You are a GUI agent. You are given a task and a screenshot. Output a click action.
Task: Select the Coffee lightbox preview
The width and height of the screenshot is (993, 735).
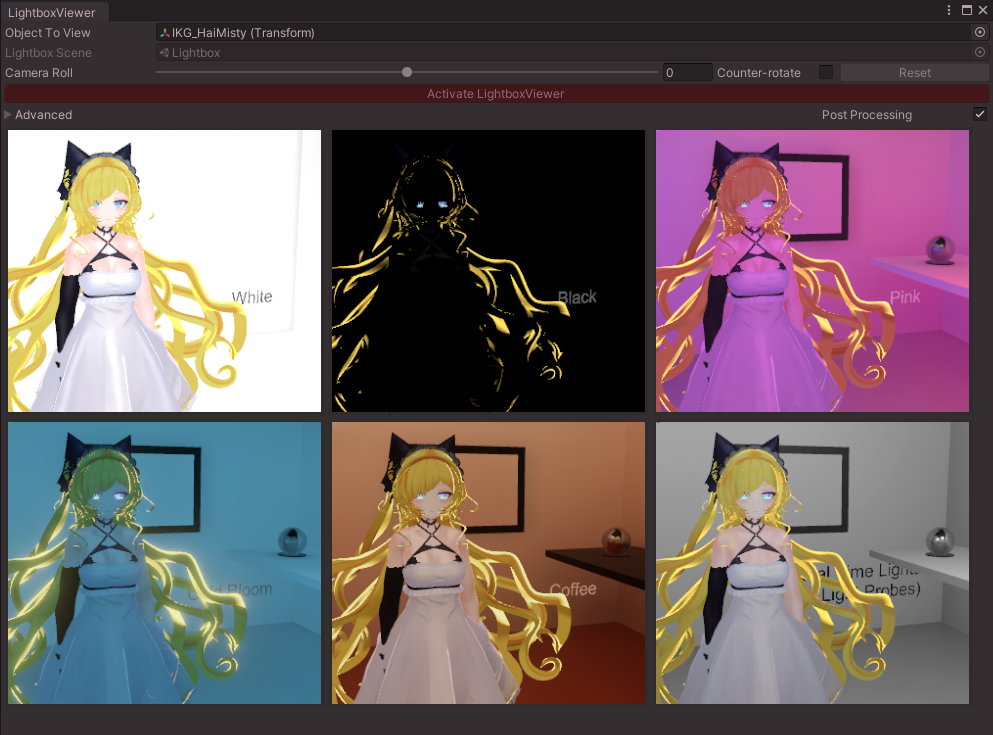click(488, 562)
